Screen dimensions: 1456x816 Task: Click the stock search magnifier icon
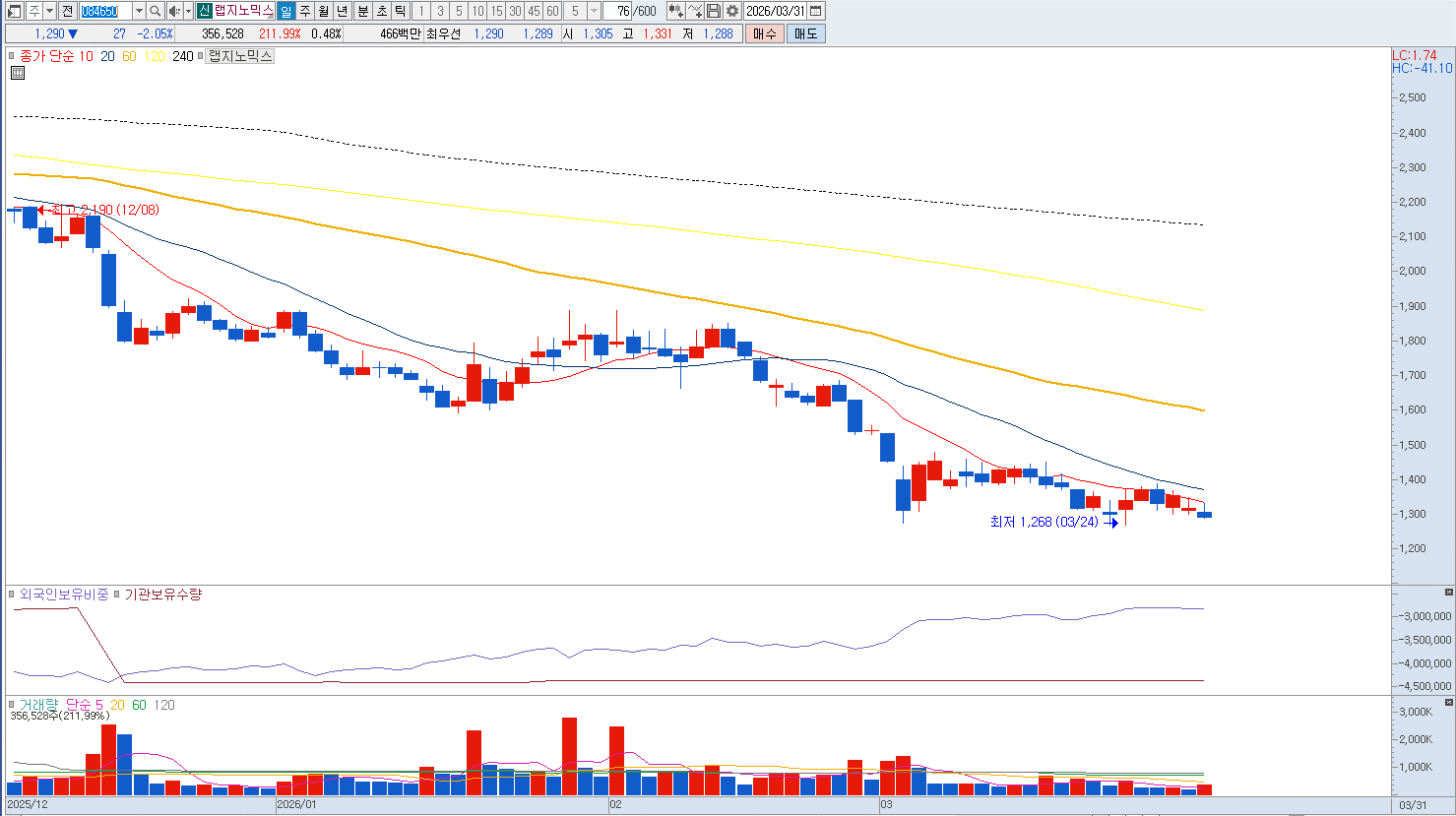(156, 11)
